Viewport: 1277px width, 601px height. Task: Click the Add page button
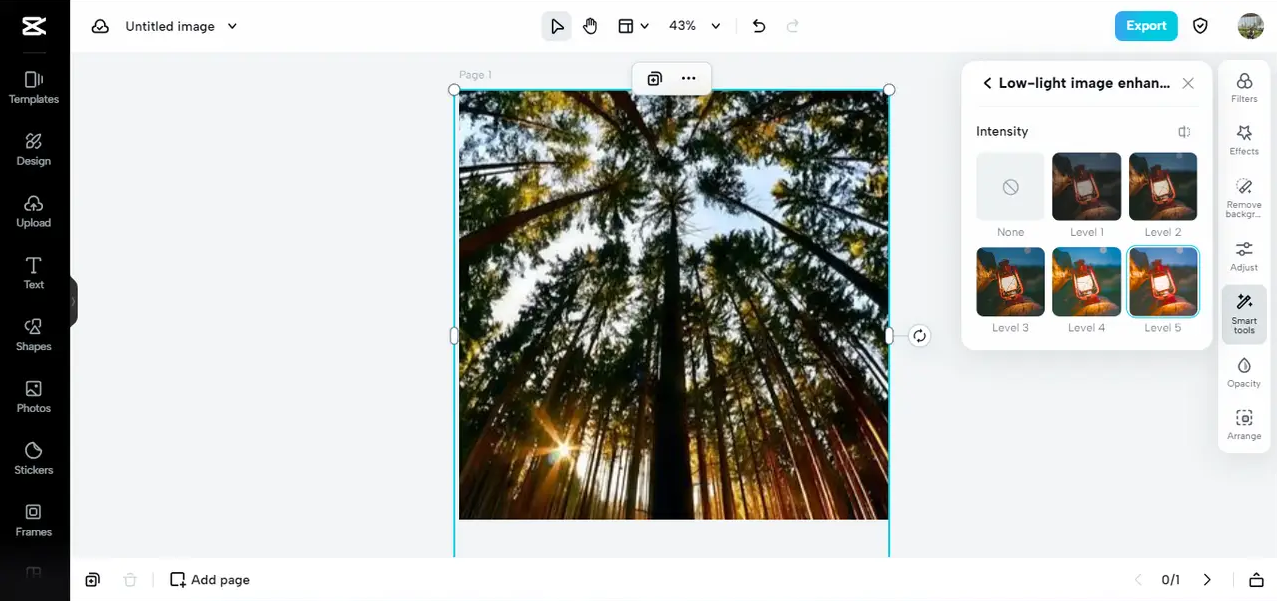pyautogui.click(x=210, y=580)
